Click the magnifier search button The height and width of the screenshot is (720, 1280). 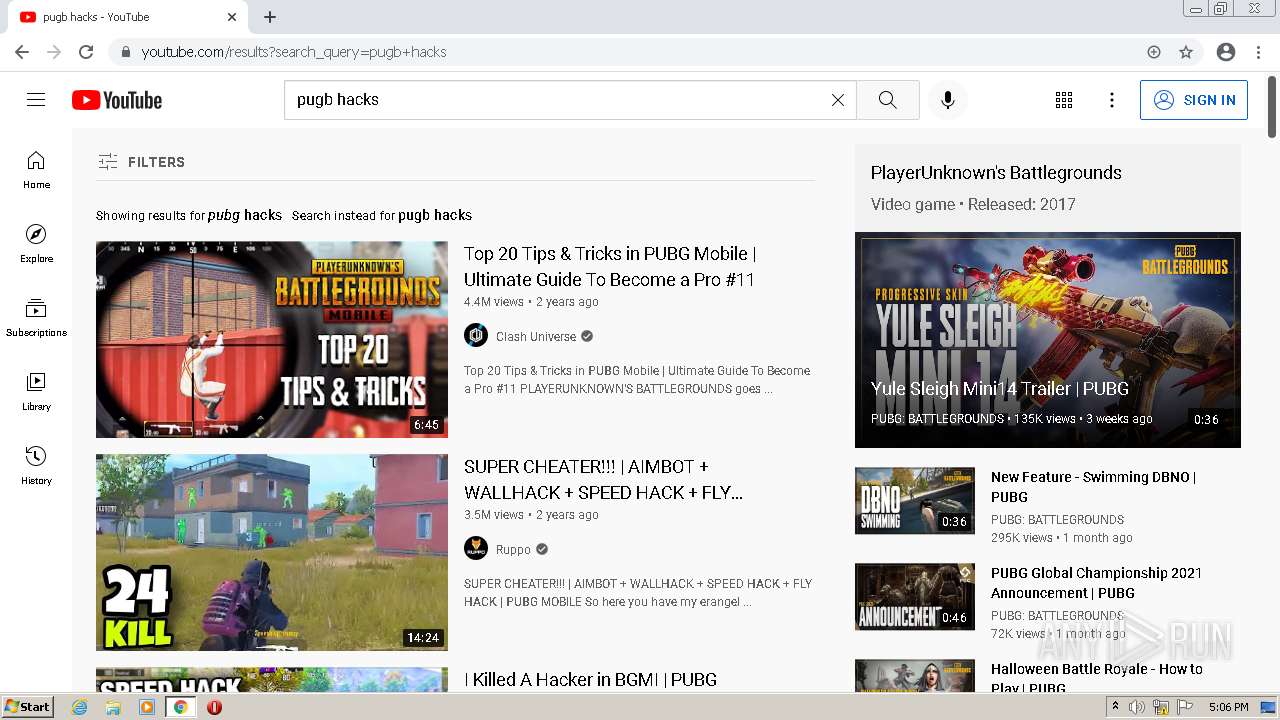(888, 100)
